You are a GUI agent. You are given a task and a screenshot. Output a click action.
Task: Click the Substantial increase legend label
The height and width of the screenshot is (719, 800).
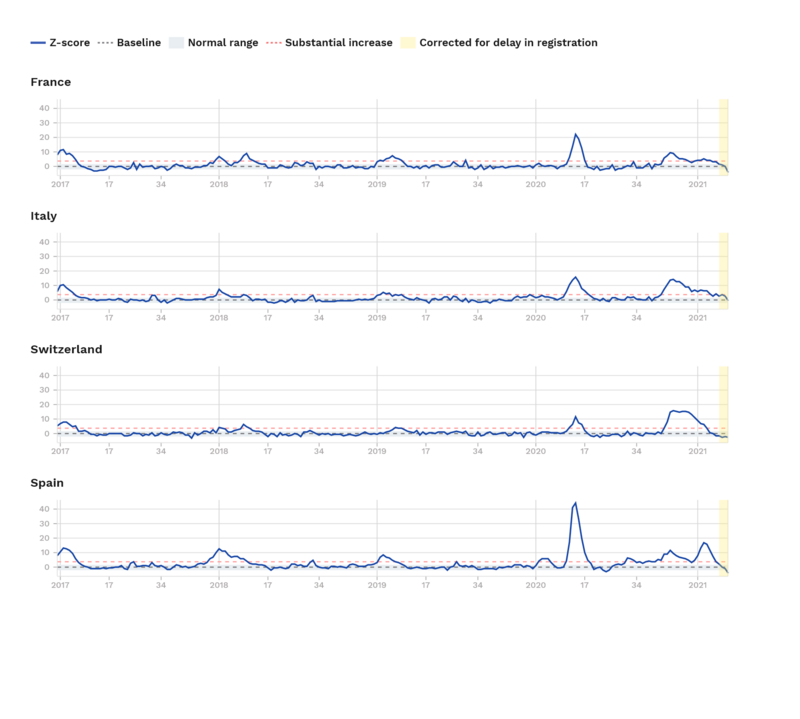coord(339,43)
